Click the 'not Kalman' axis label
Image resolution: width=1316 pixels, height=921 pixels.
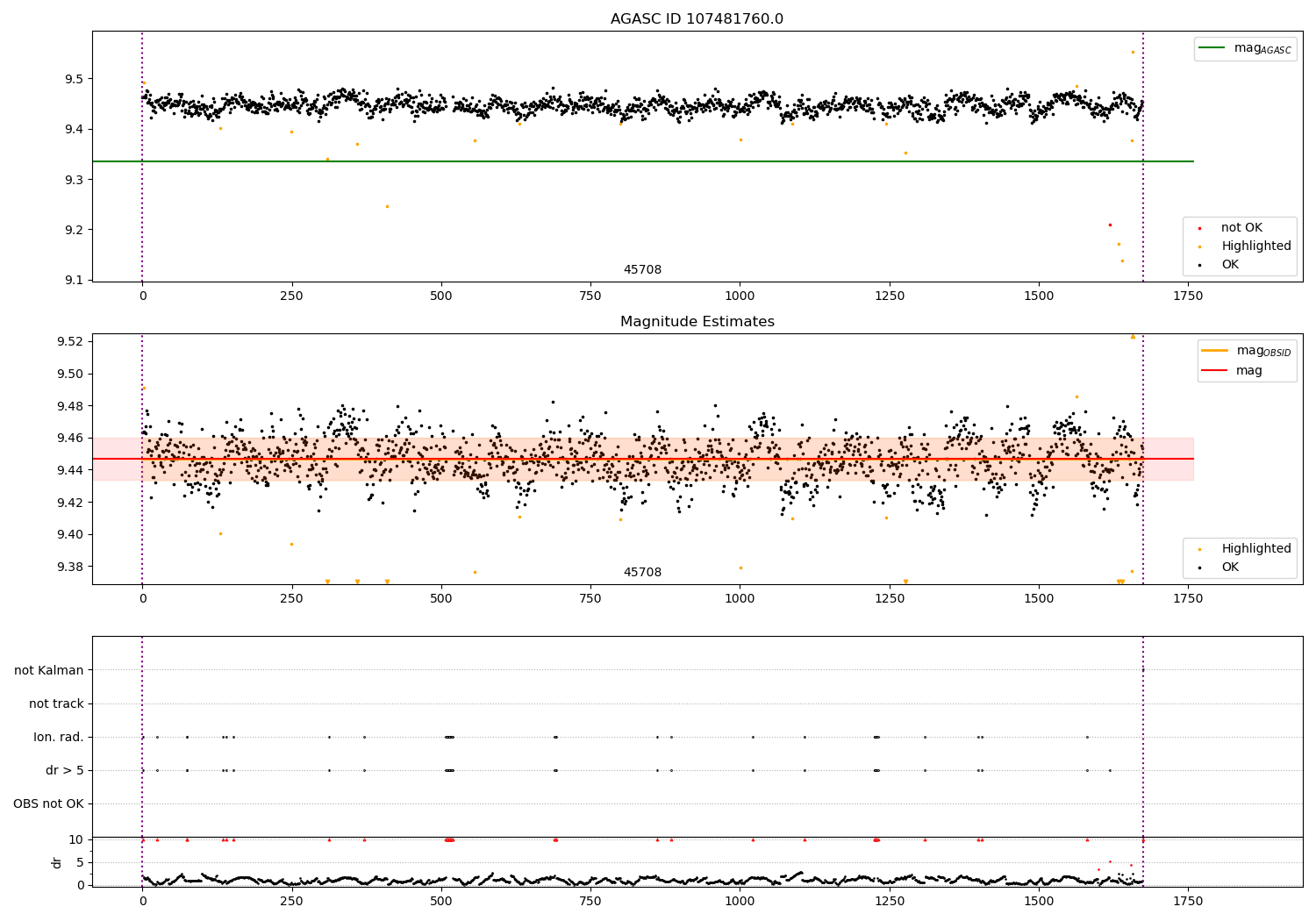point(49,670)
